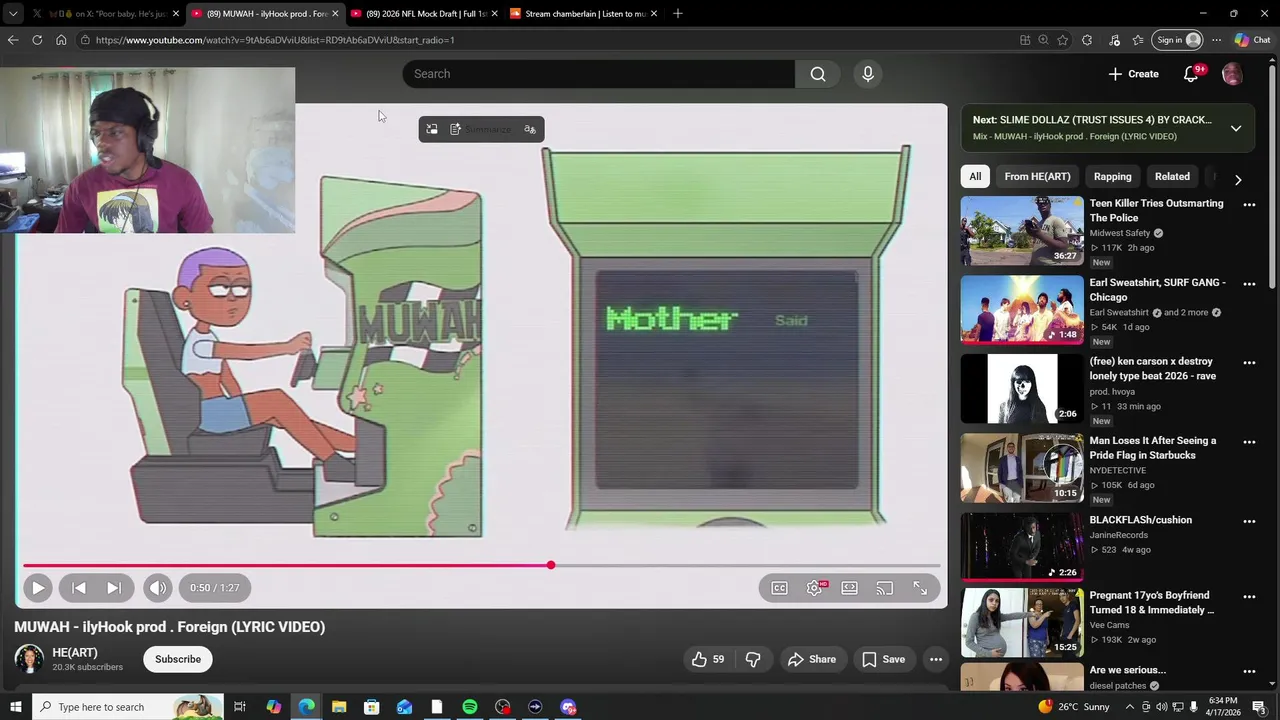Image resolution: width=1280 pixels, height=720 pixels.
Task: Reload the page
Action: (37, 40)
